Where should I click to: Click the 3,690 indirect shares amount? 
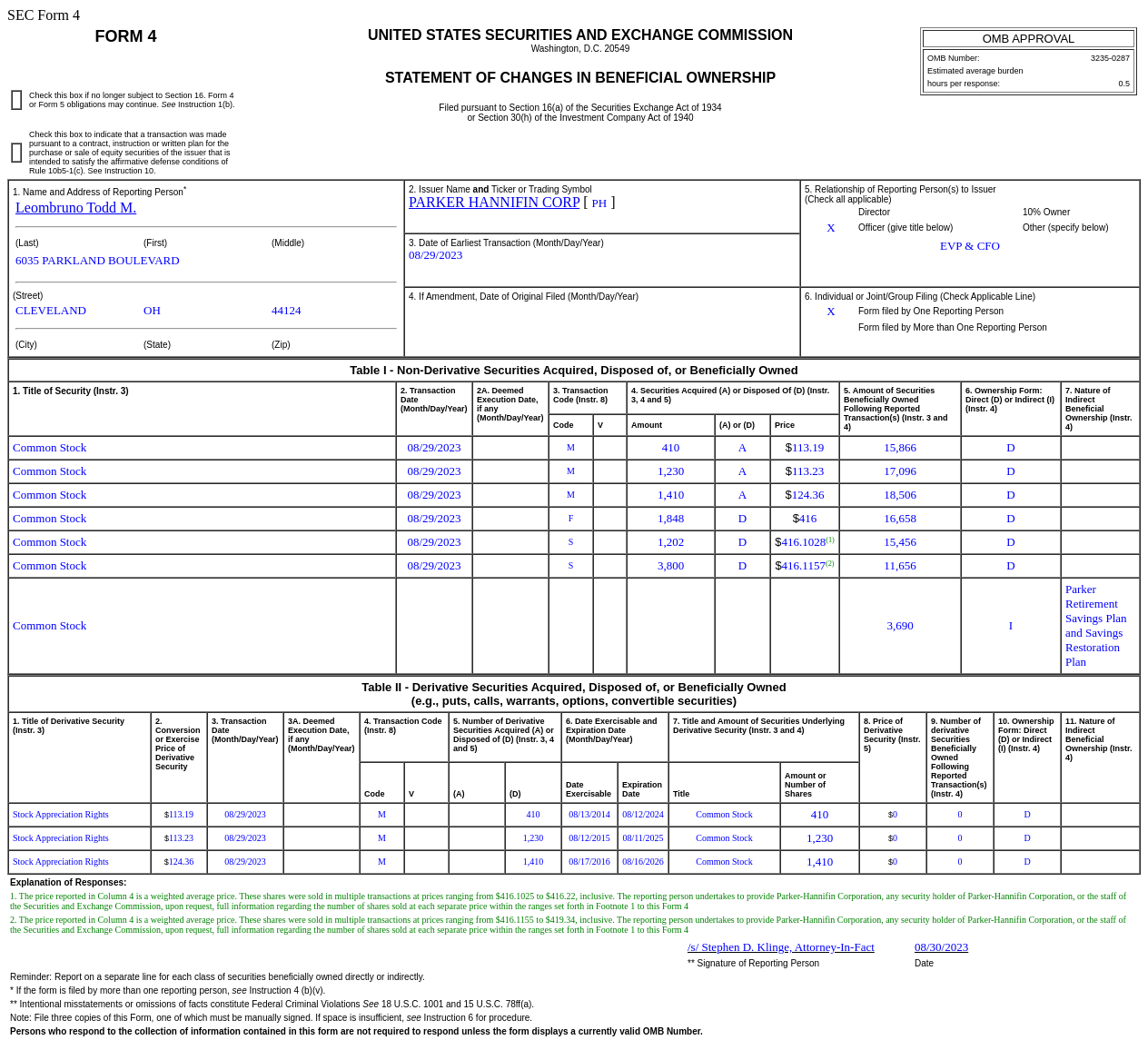click(900, 626)
